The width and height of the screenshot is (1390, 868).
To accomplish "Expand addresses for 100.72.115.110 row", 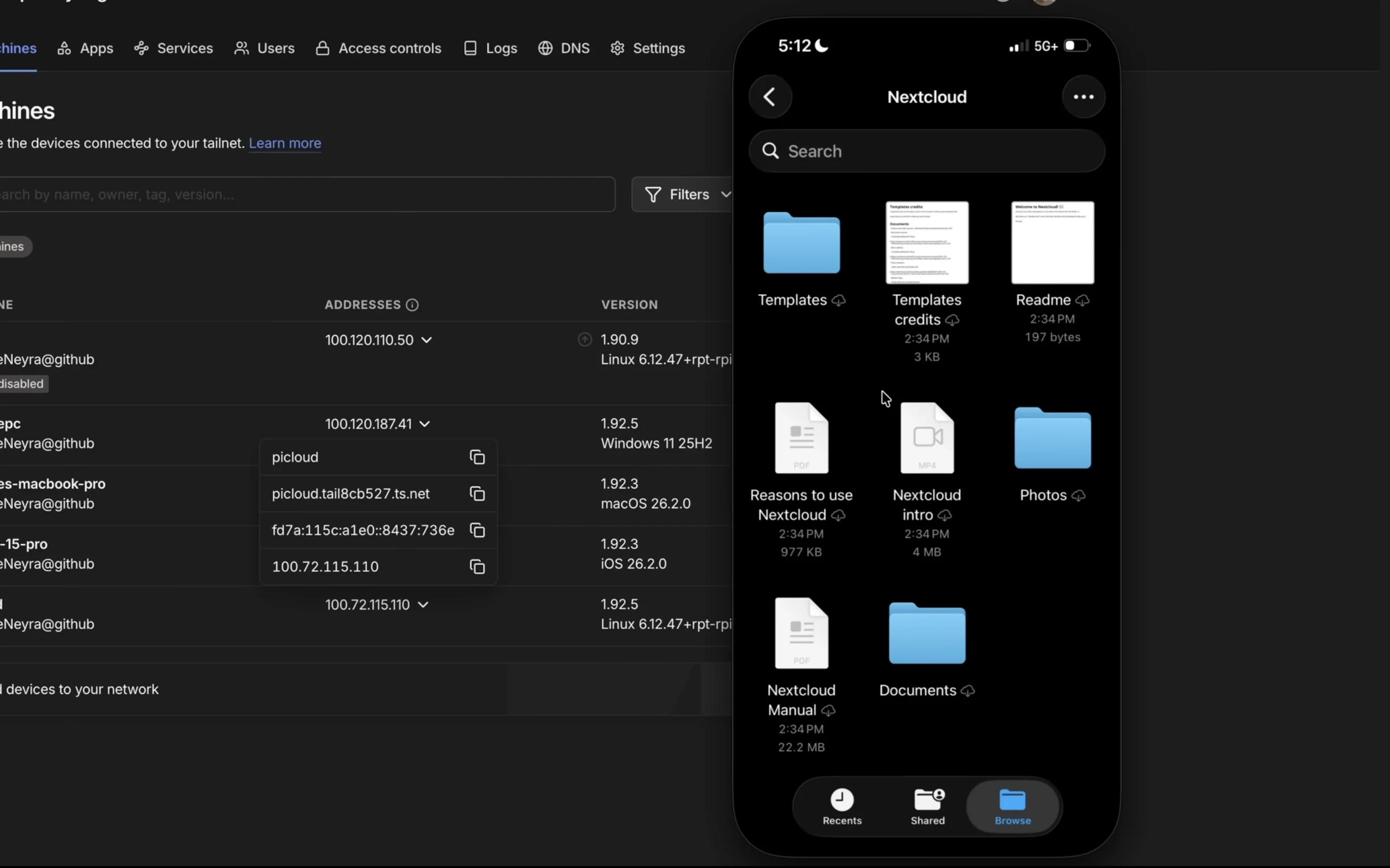I will tap(423, 605).
